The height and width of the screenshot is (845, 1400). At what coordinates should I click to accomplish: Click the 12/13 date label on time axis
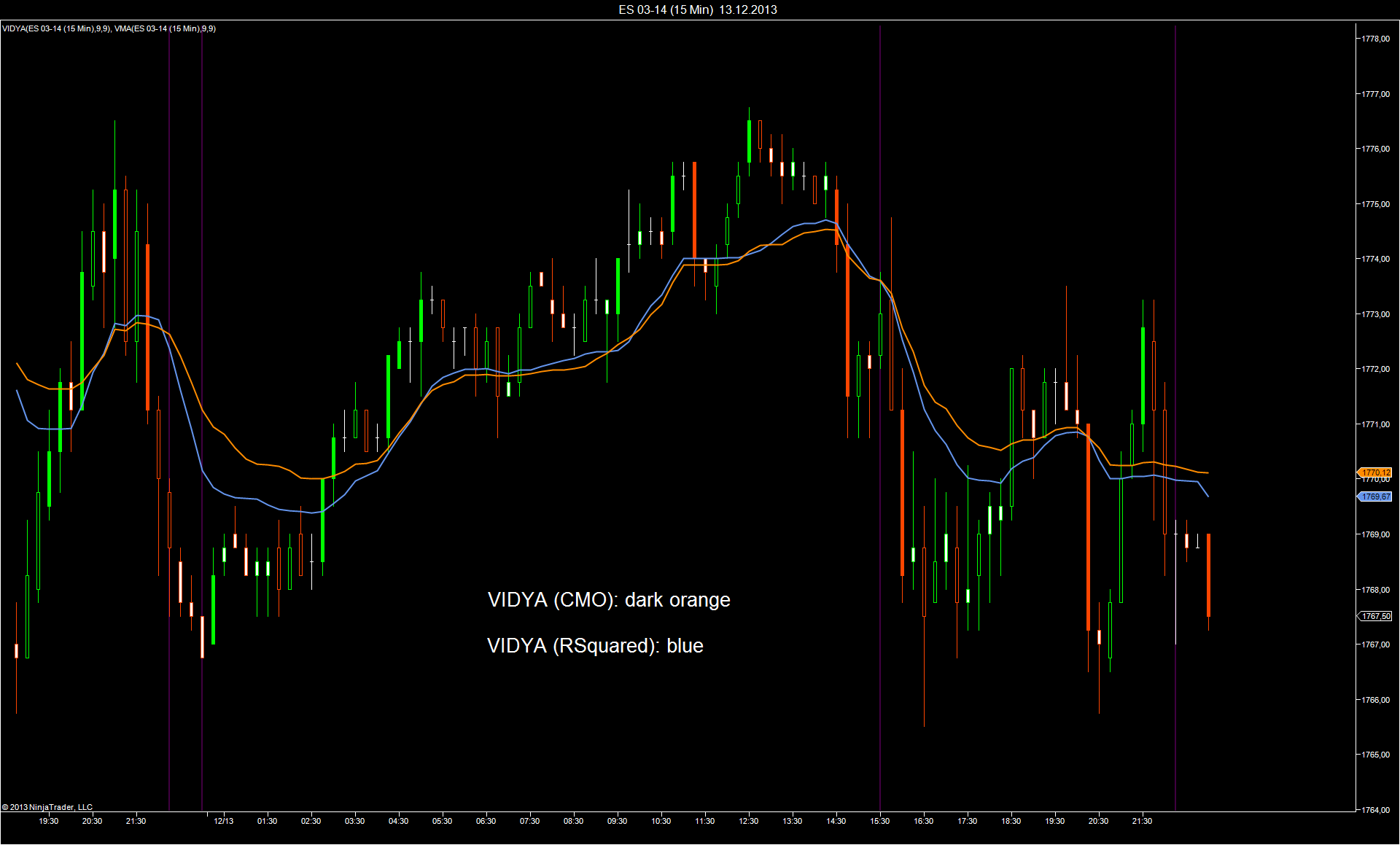click(x=223, y=821)
